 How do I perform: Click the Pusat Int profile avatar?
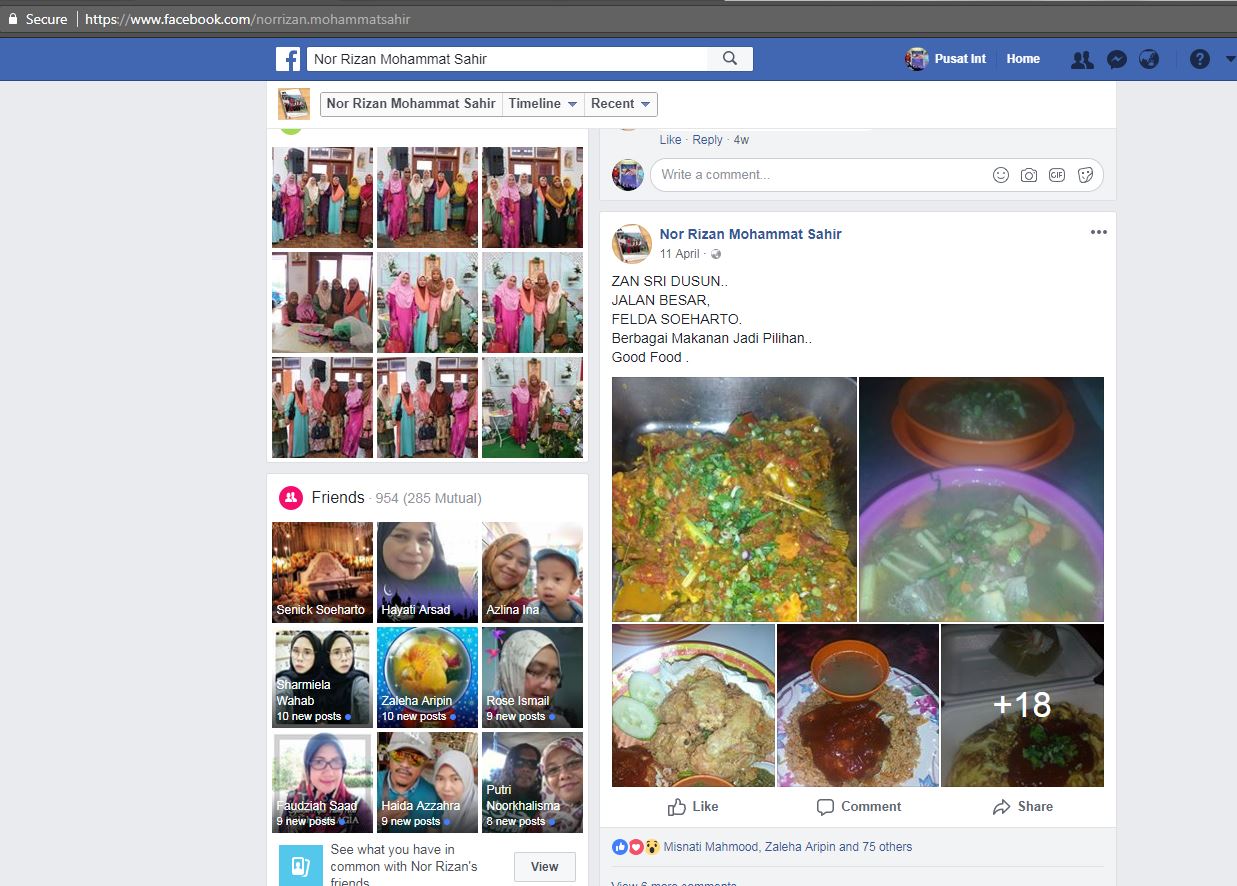pos(917,59)
